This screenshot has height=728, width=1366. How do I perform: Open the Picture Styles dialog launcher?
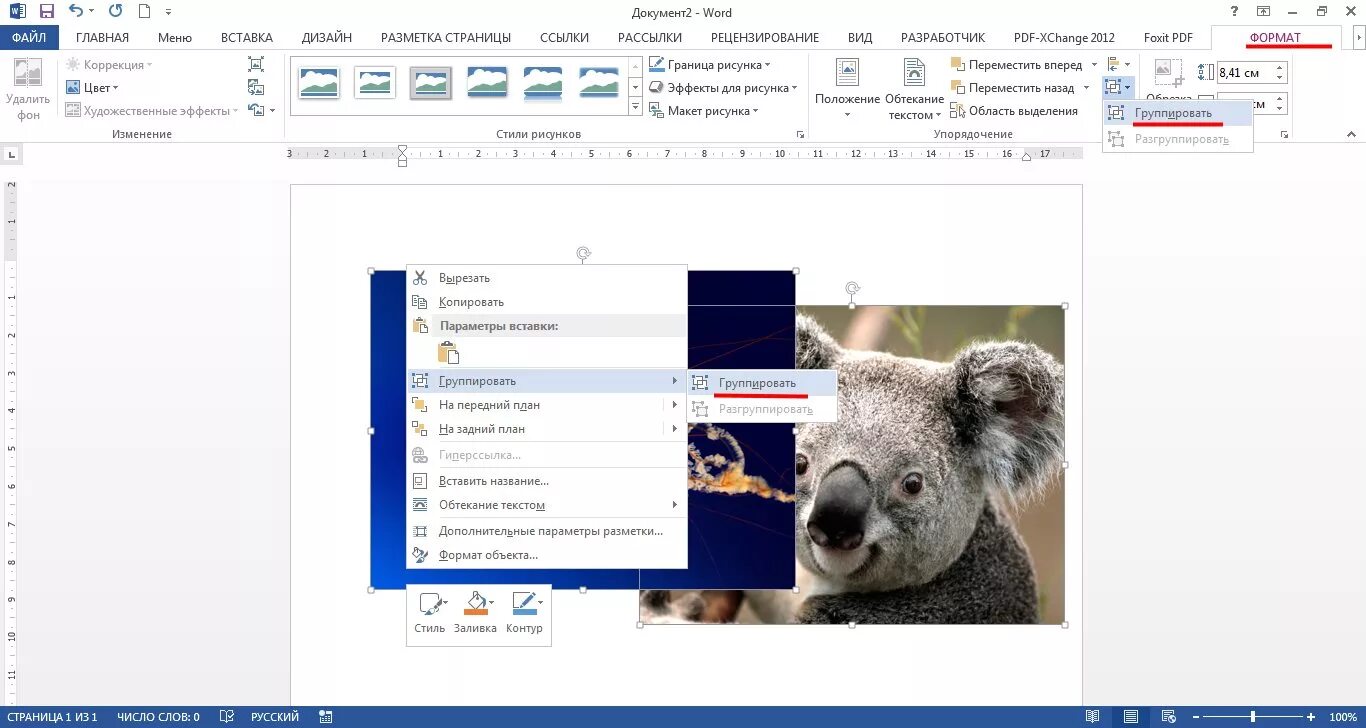pos(800,134)
